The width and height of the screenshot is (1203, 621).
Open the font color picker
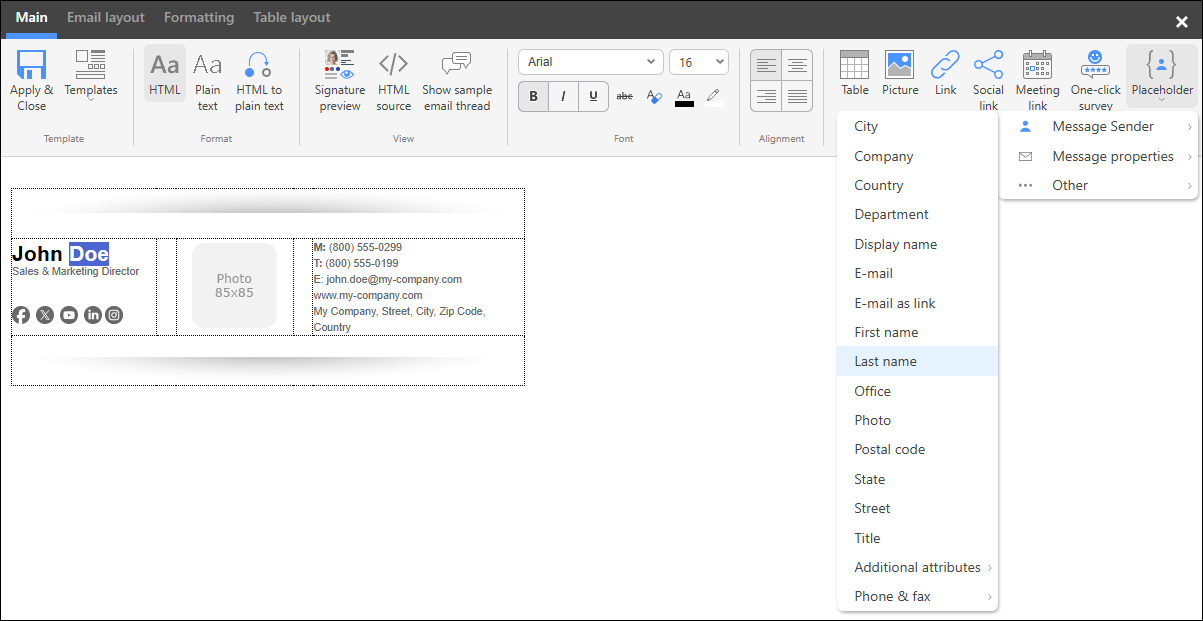click(x=684, y=96)
